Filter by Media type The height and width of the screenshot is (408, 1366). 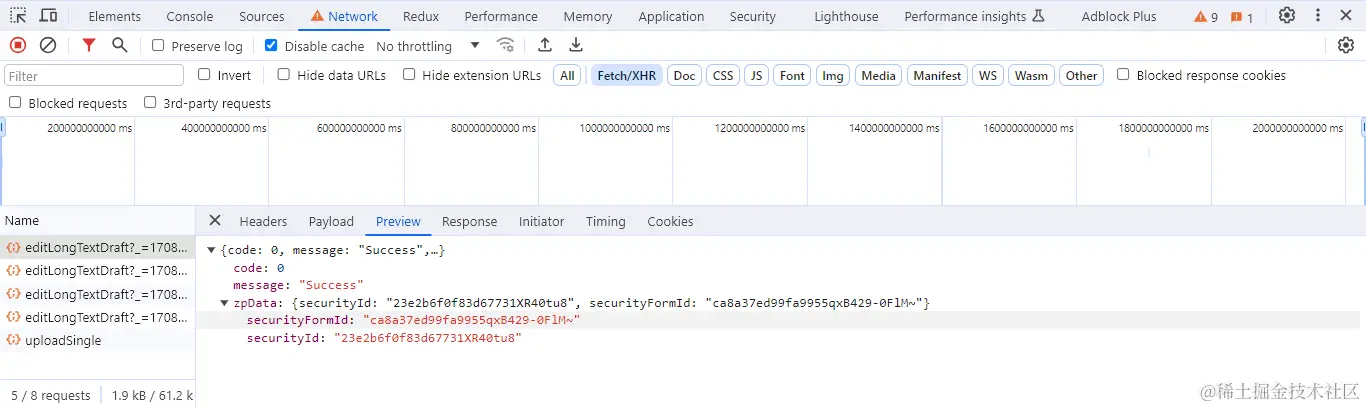878,75
